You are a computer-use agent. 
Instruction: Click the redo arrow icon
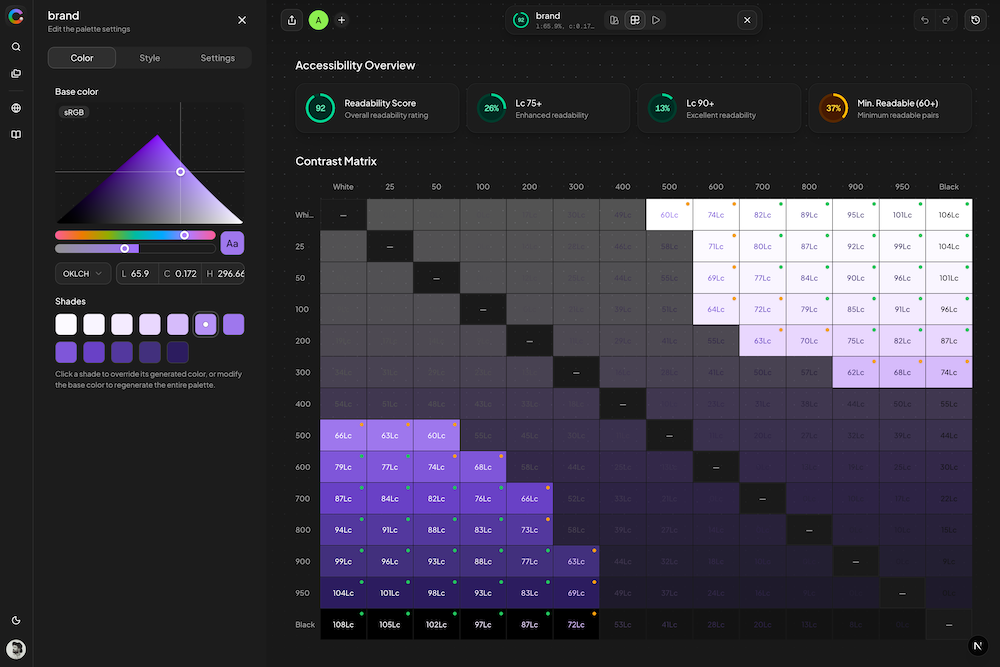[x=946, y=20]
